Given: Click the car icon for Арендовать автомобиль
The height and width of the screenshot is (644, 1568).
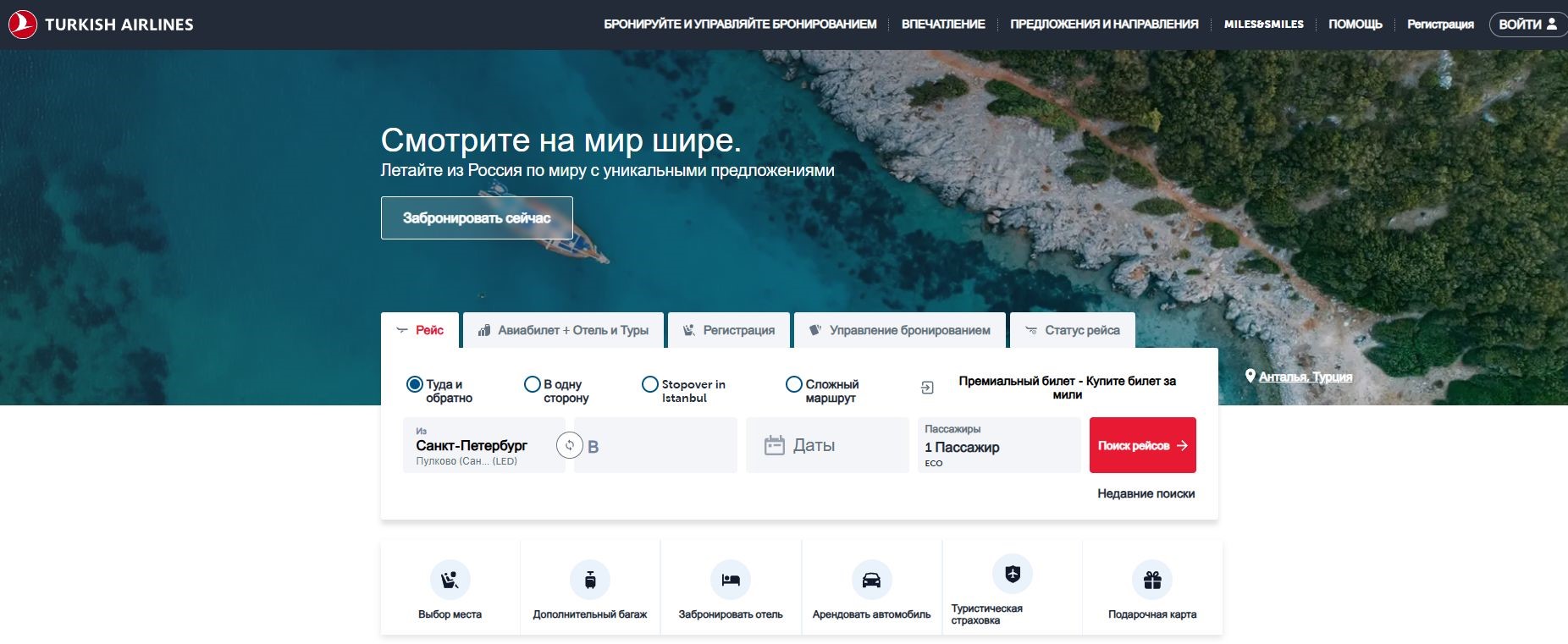Looking at the screenshot, I should [871, 580].
